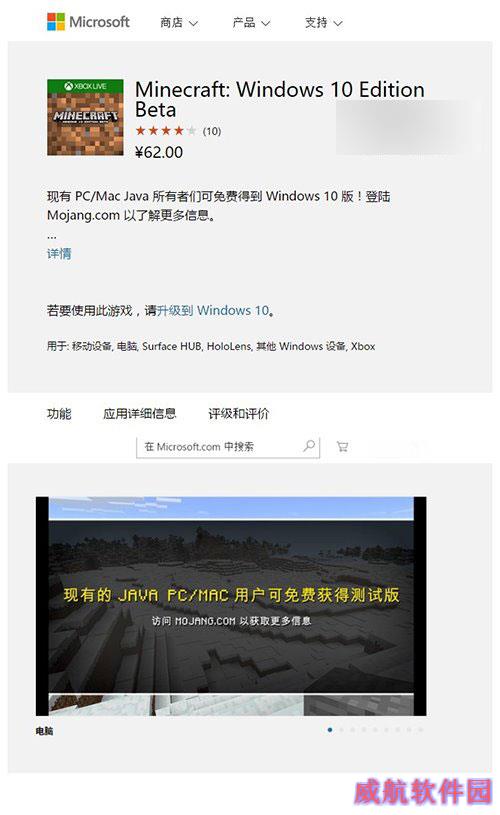
Task: Open the 评级和评价 tab
Action: pyautogui.click(x=239, y=414)
